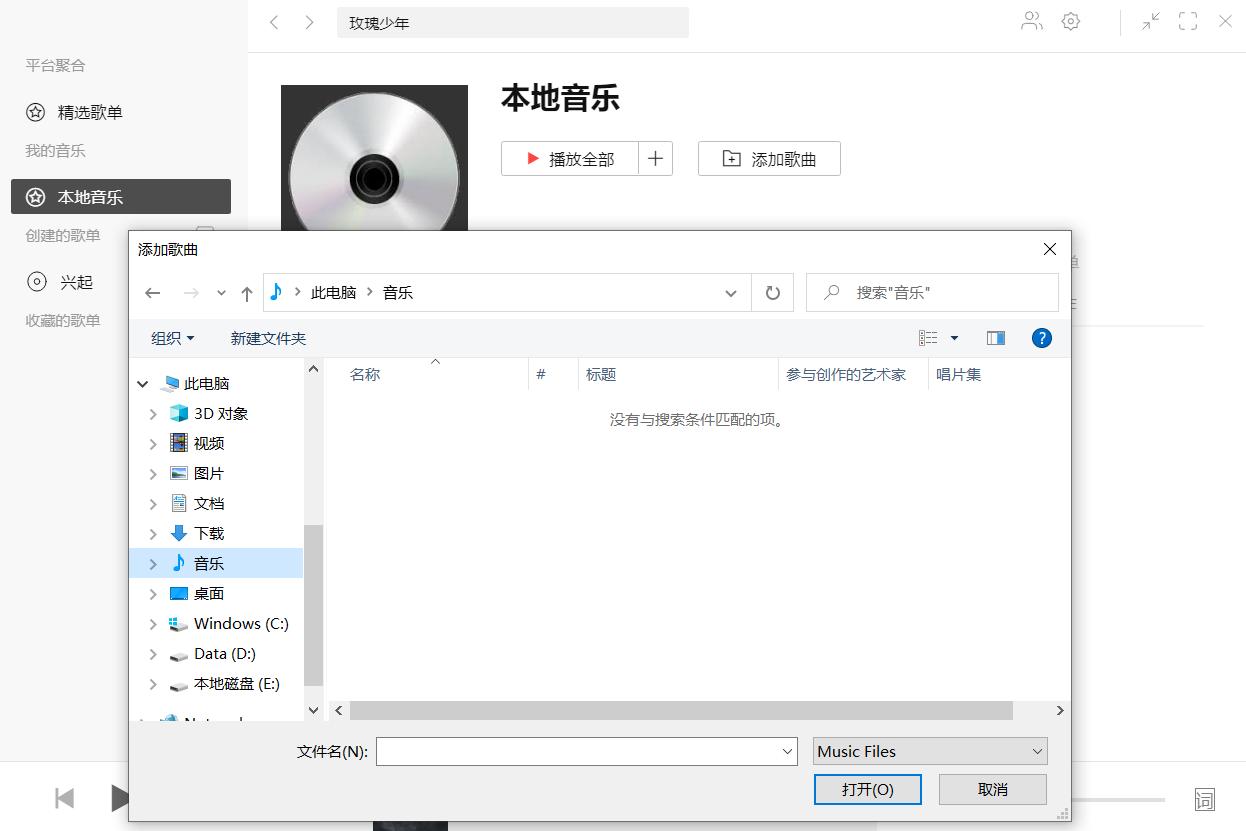
Task: Show the dialog preview pane
Action: 996,337
